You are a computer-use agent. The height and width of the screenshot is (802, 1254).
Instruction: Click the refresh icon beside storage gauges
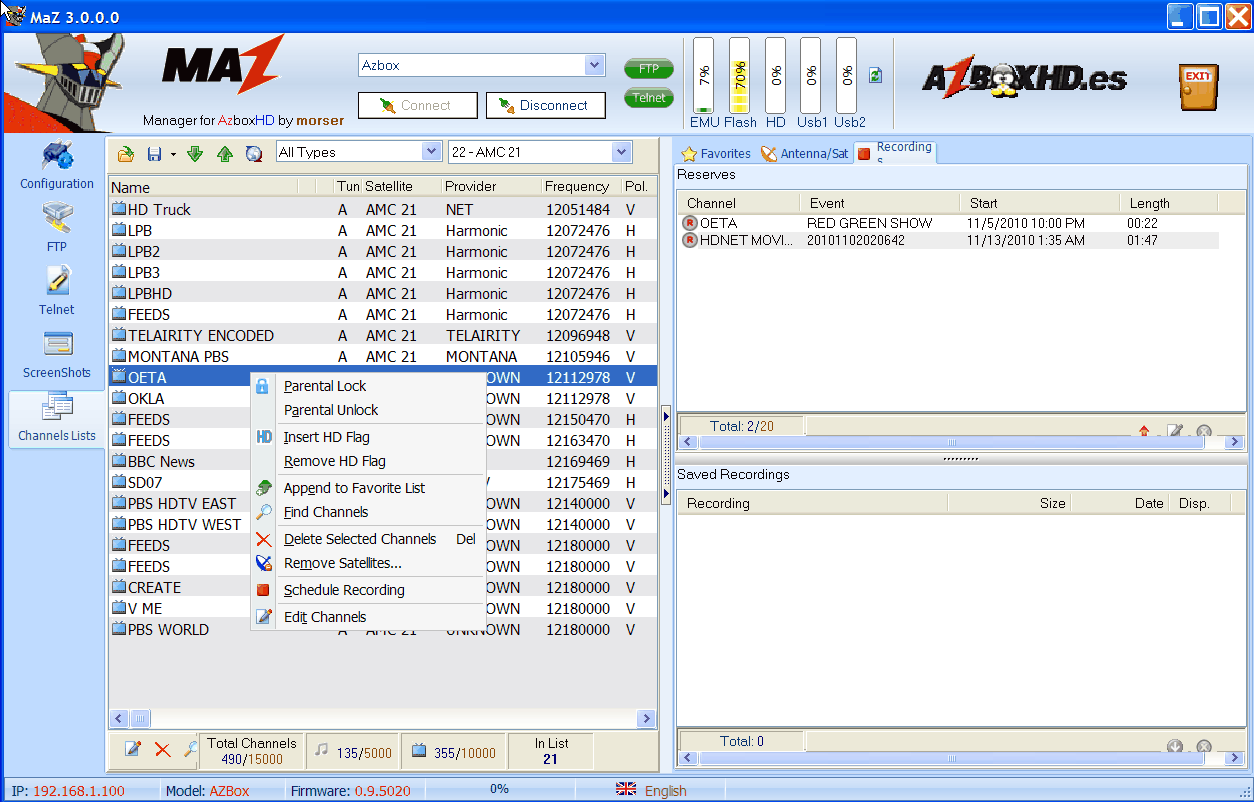(x=876, y=75)
